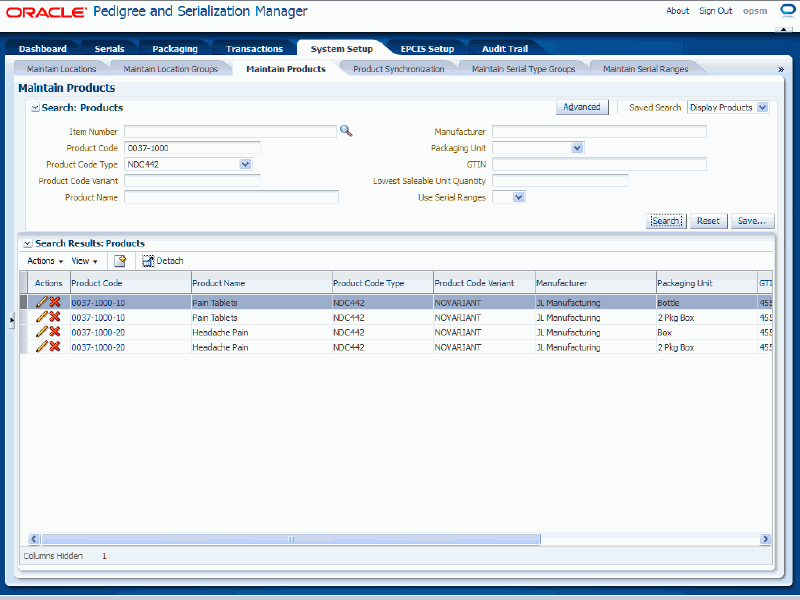Delete Pain Tablets 2 Pkg Box row

click(55, 317)
